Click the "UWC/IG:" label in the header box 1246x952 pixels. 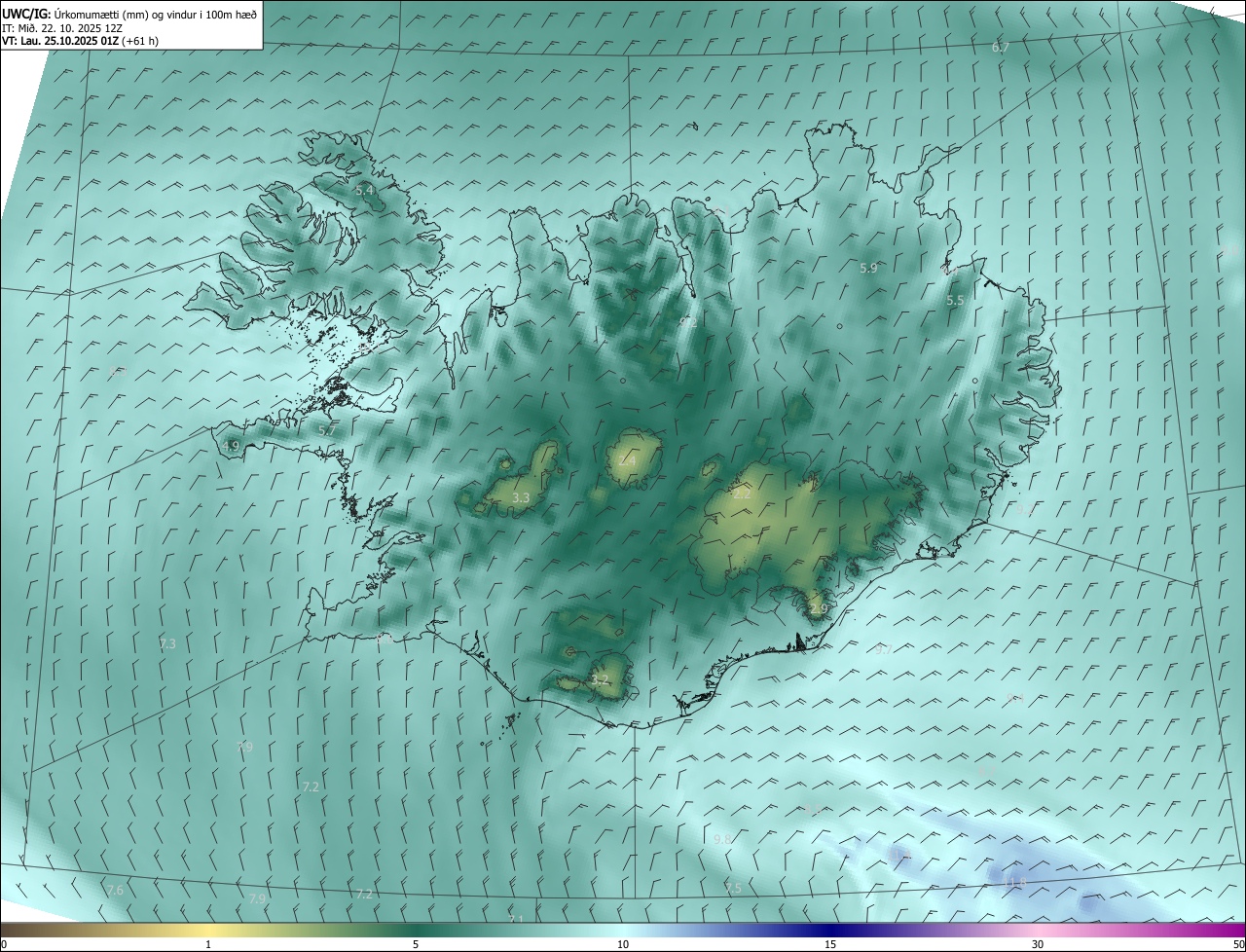tap(27, 14)
